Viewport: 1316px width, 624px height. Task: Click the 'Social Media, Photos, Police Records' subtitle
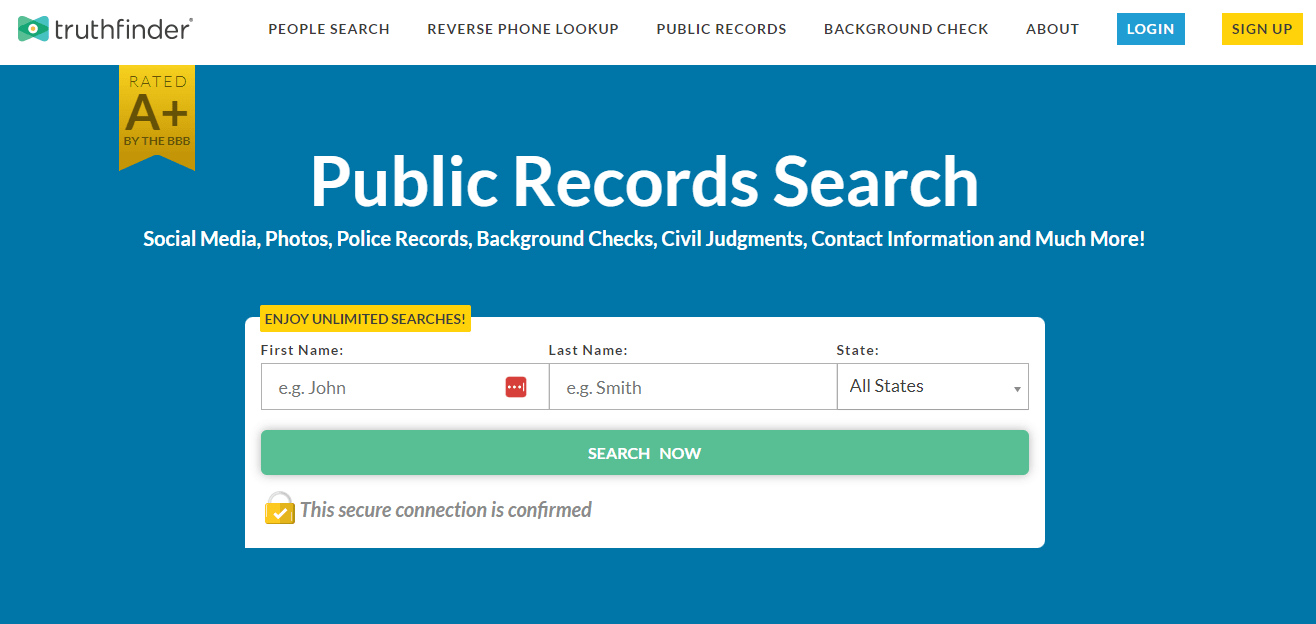click(x=644, y=239)
